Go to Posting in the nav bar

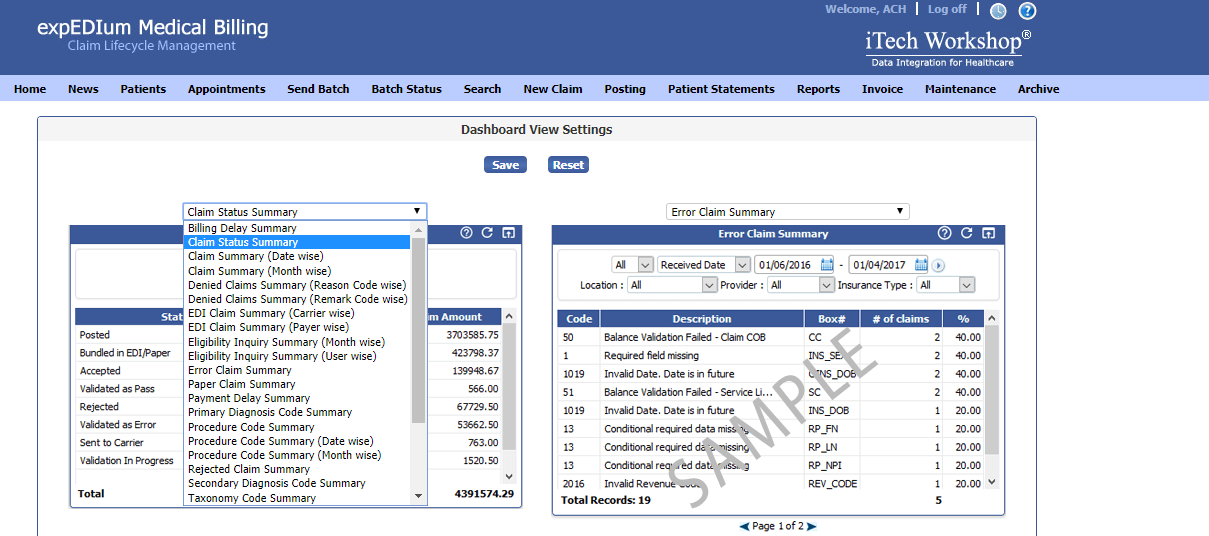click(625, 89)
